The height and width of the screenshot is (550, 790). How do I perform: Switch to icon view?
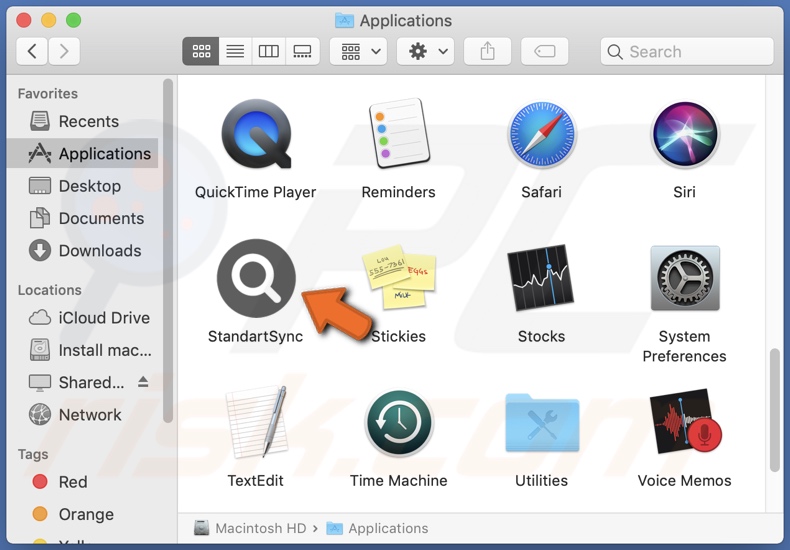[201, 51]
